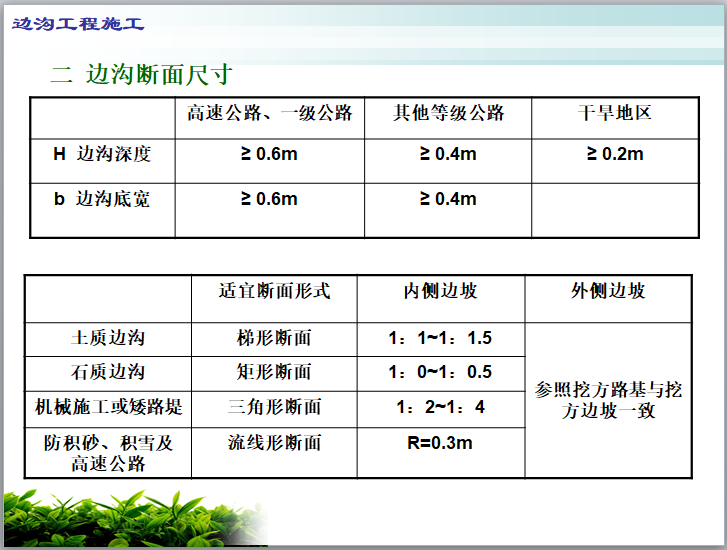
Task: Click the 外侧边坡 column header
Action: pyautogui.click(x=608, y=291)
